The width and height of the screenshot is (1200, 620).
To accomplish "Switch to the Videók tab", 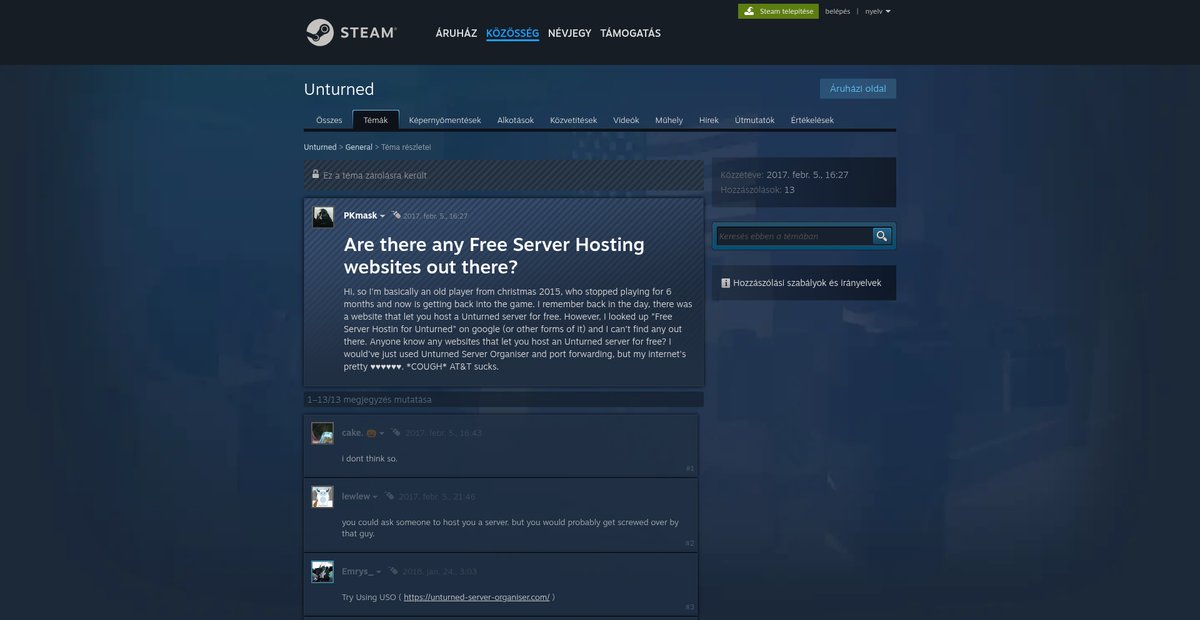I will 626,120.
